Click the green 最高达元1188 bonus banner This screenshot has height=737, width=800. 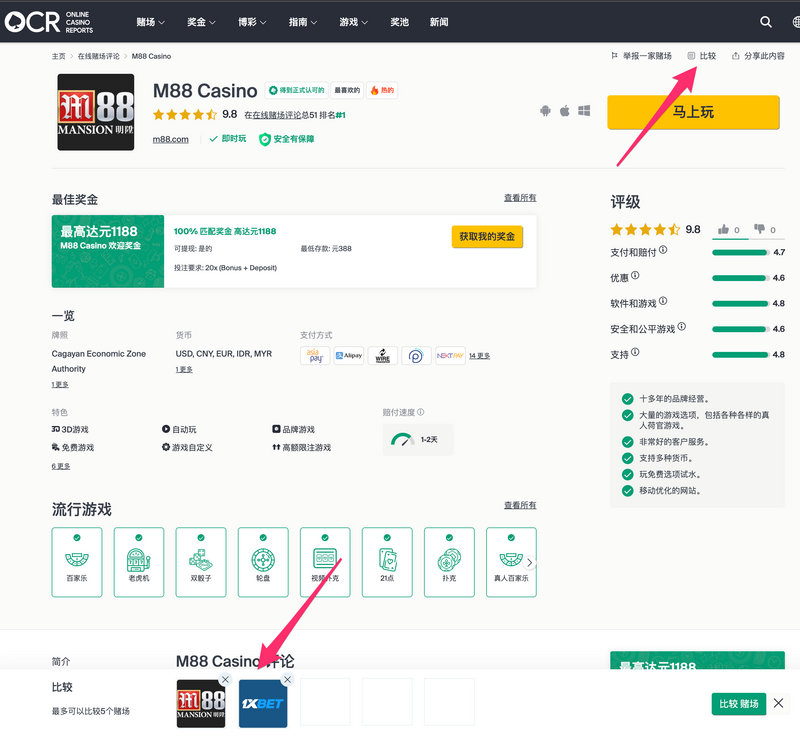(108, 251)
